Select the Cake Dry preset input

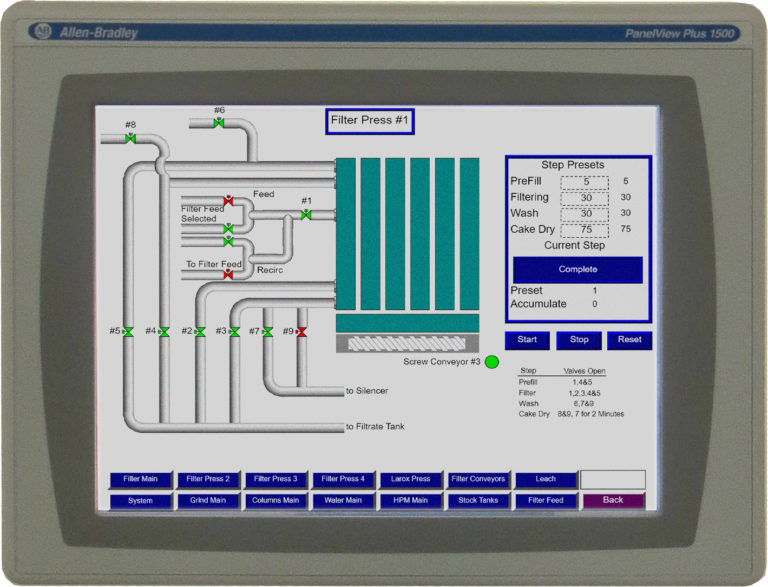coord(586,229)
